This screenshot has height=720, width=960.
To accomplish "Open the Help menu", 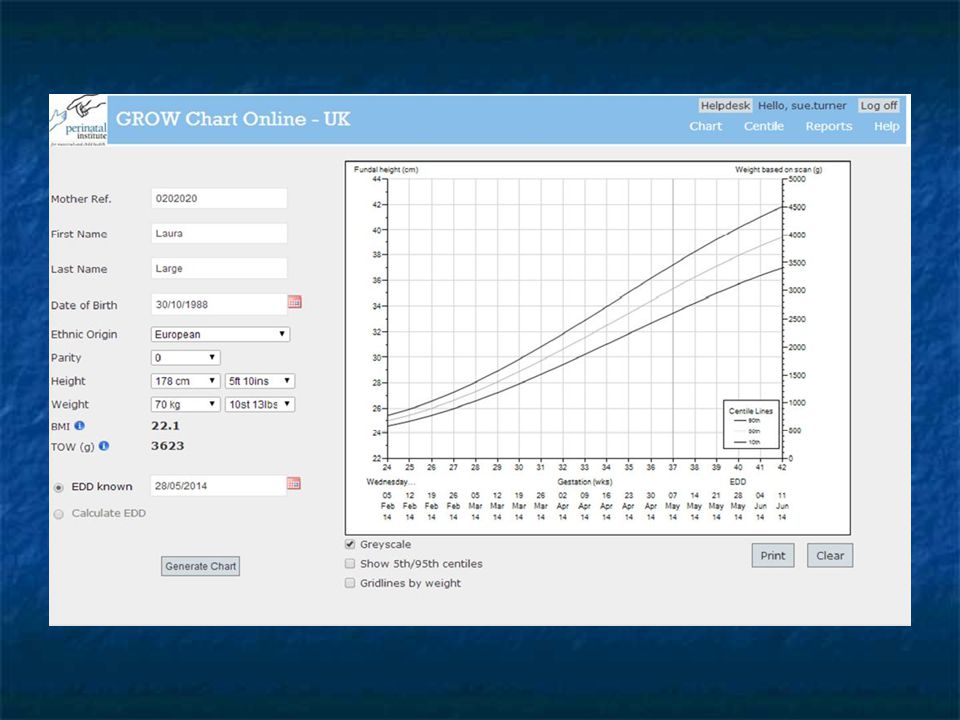I will coord(886,126).
